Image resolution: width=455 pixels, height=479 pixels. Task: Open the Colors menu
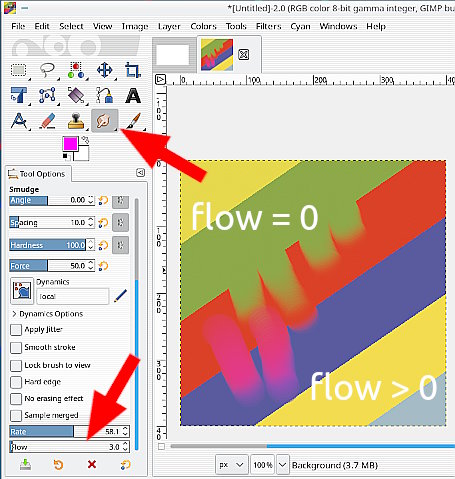[x=203, y=26]
